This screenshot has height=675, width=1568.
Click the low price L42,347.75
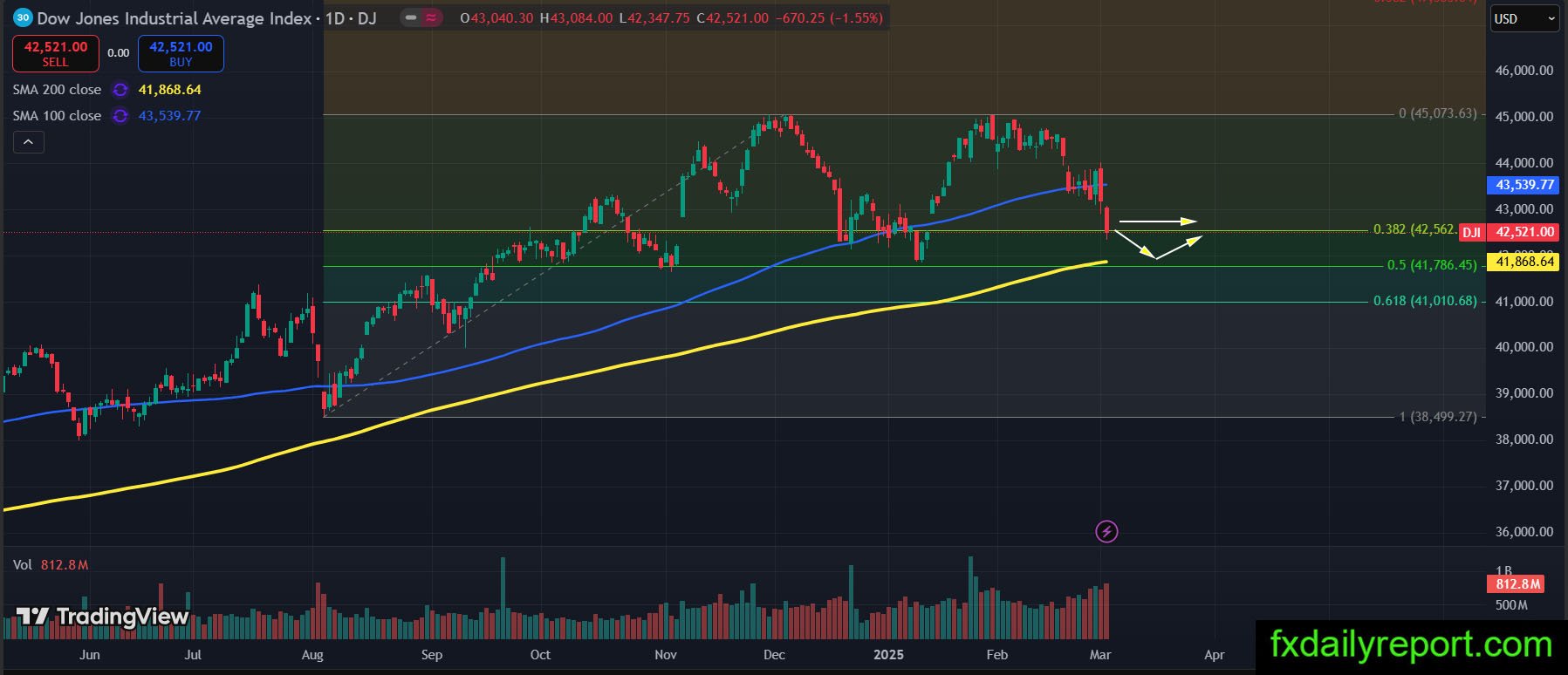pyautogui.click(x=654, y=18)
